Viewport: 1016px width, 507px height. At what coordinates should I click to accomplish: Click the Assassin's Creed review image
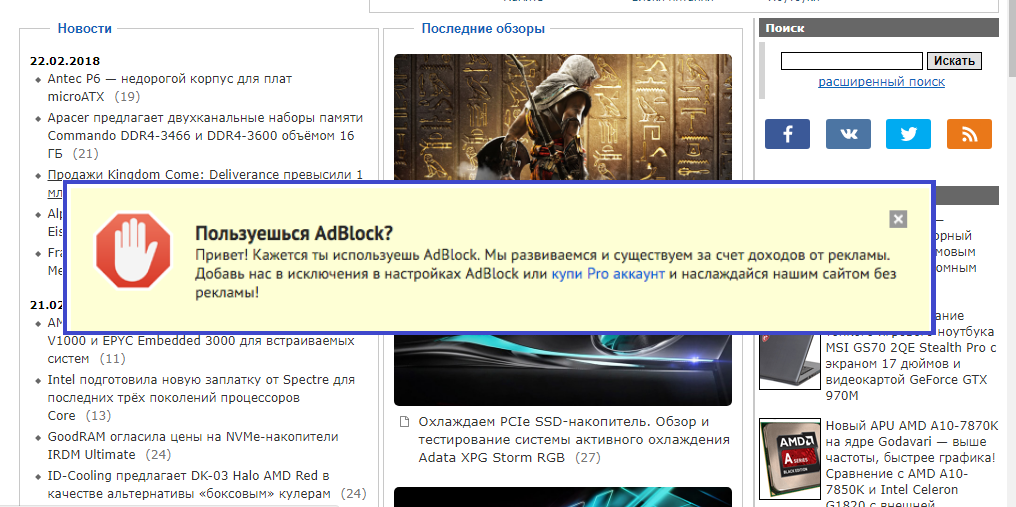point(562,115)
